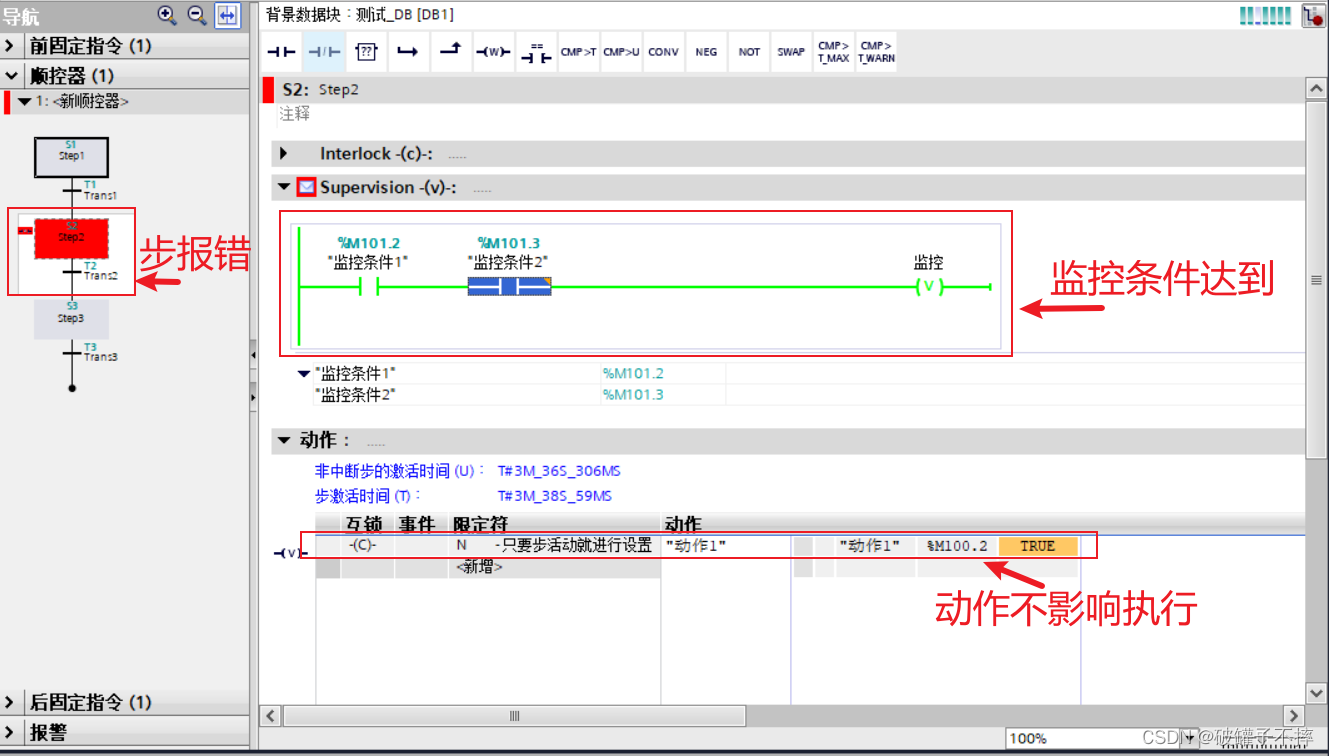Click the monitoring status bar icon
This screenshot has width=1329, height=756.
pyautogui.click(x=1265, y=15)
